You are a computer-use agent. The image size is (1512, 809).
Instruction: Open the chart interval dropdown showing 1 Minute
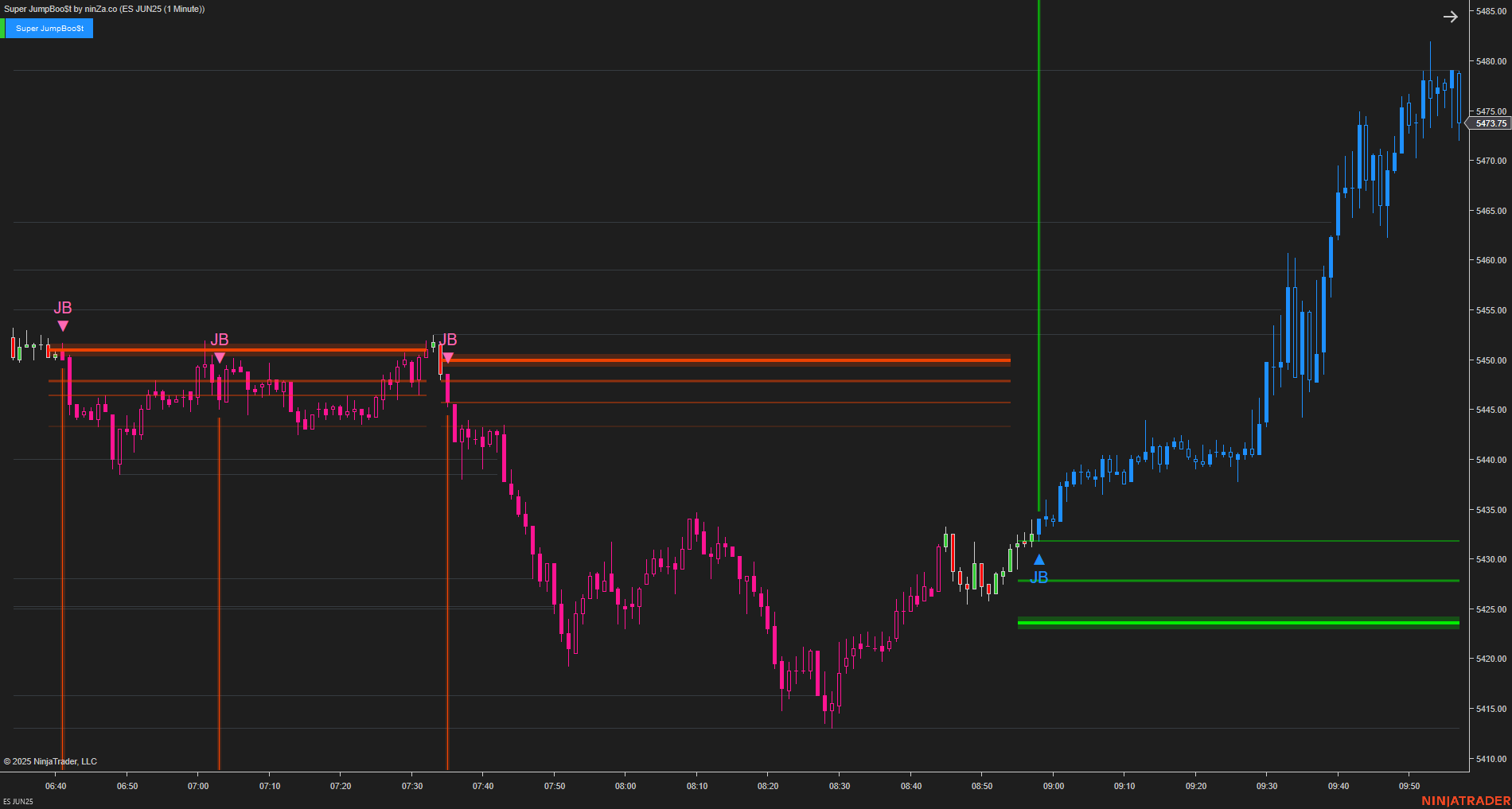click(181, 10)
